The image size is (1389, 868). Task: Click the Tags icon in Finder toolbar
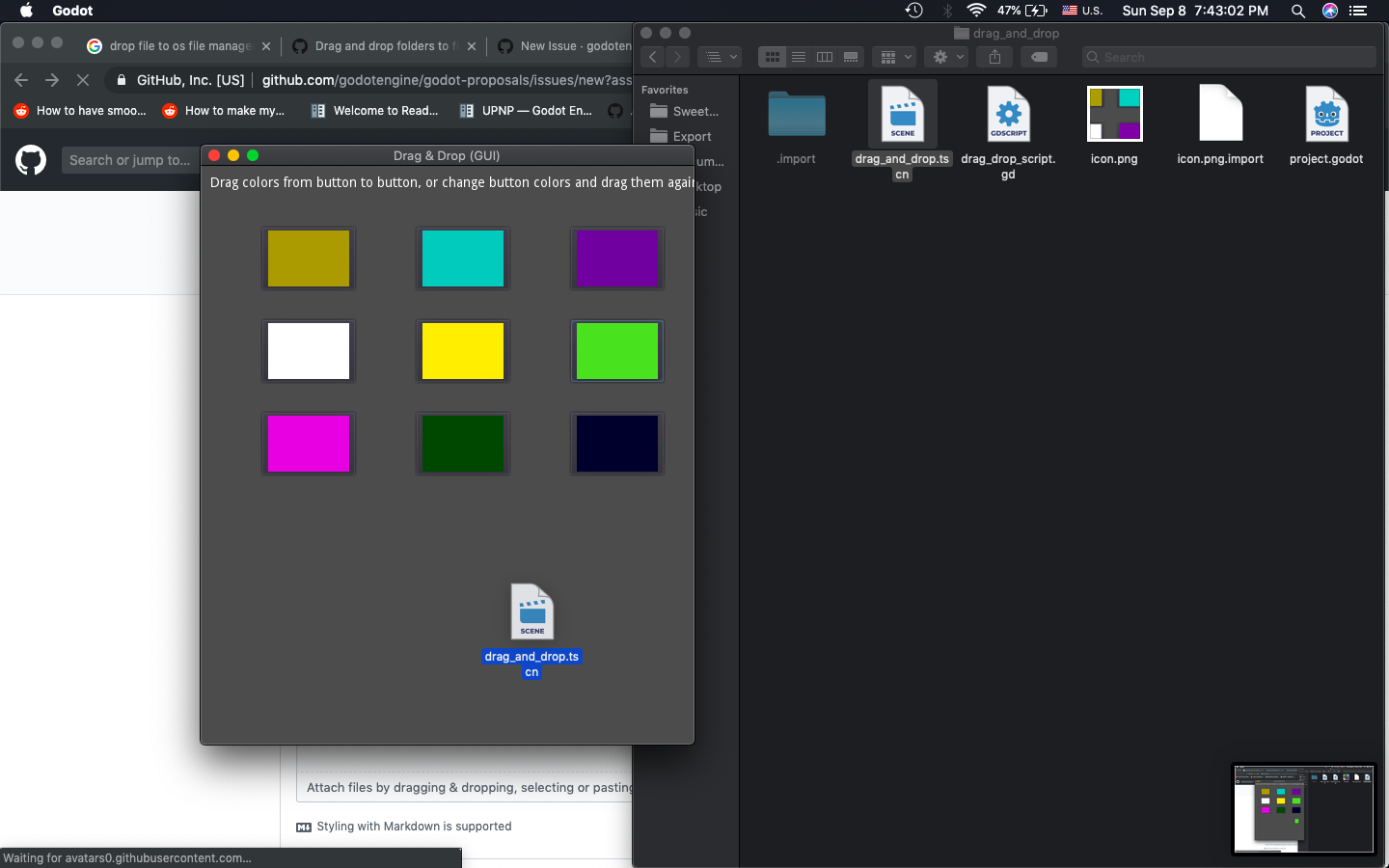pyautogui.click(x=1039, y=56)
